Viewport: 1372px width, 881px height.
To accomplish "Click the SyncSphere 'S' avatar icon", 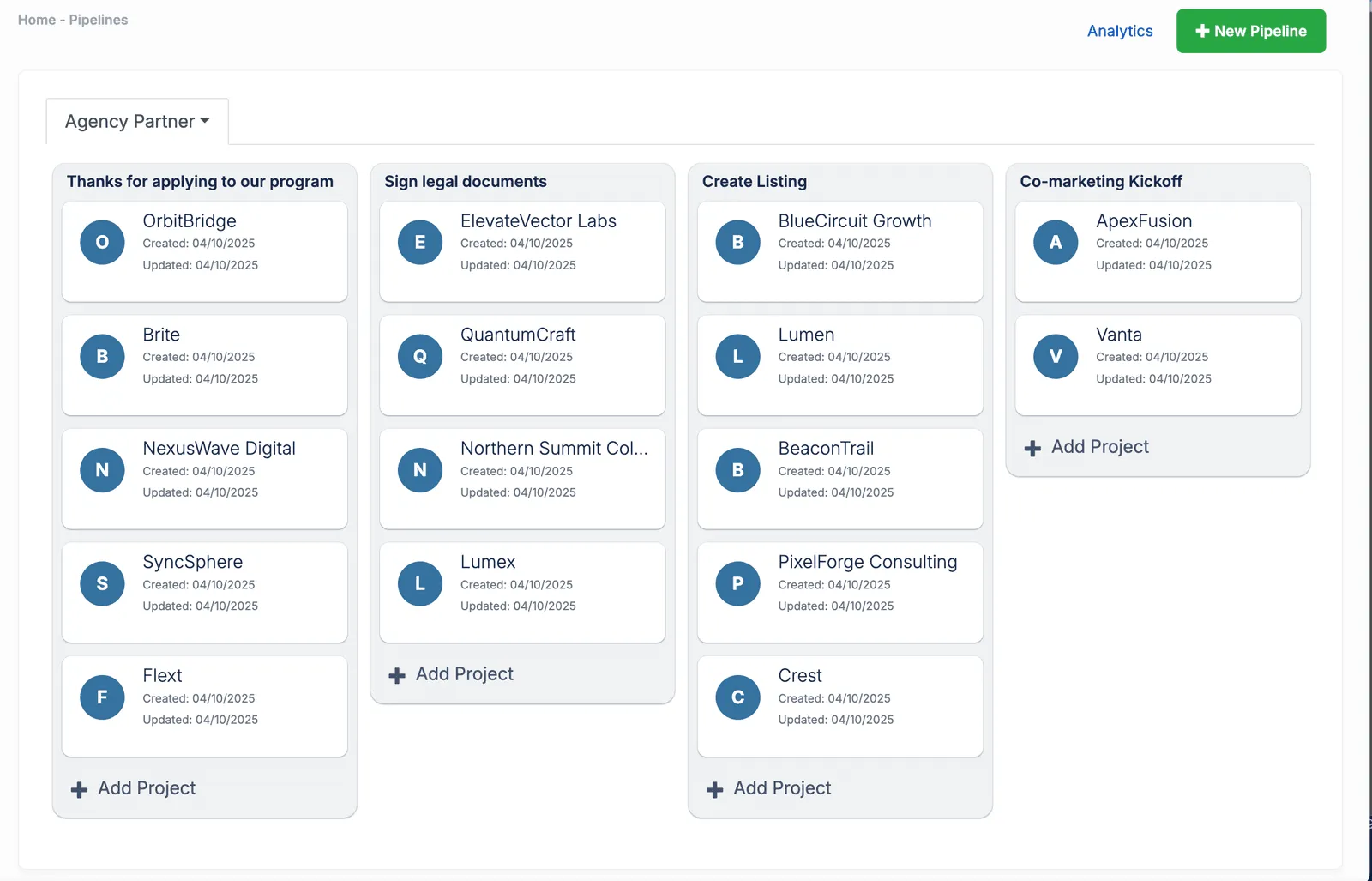I will tap(102, 583).
